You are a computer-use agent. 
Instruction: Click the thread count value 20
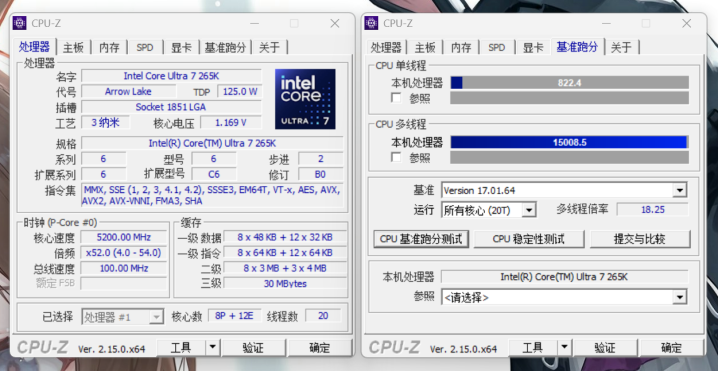click(323, 316)
